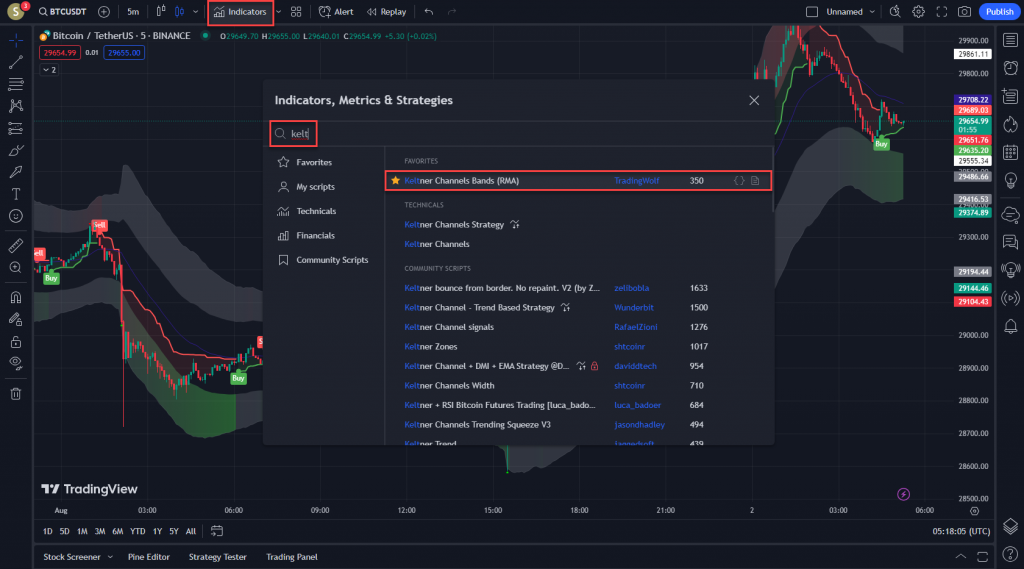Open jasondhadley author link
The image size is (1024, 569).
(x=639, y=425)
